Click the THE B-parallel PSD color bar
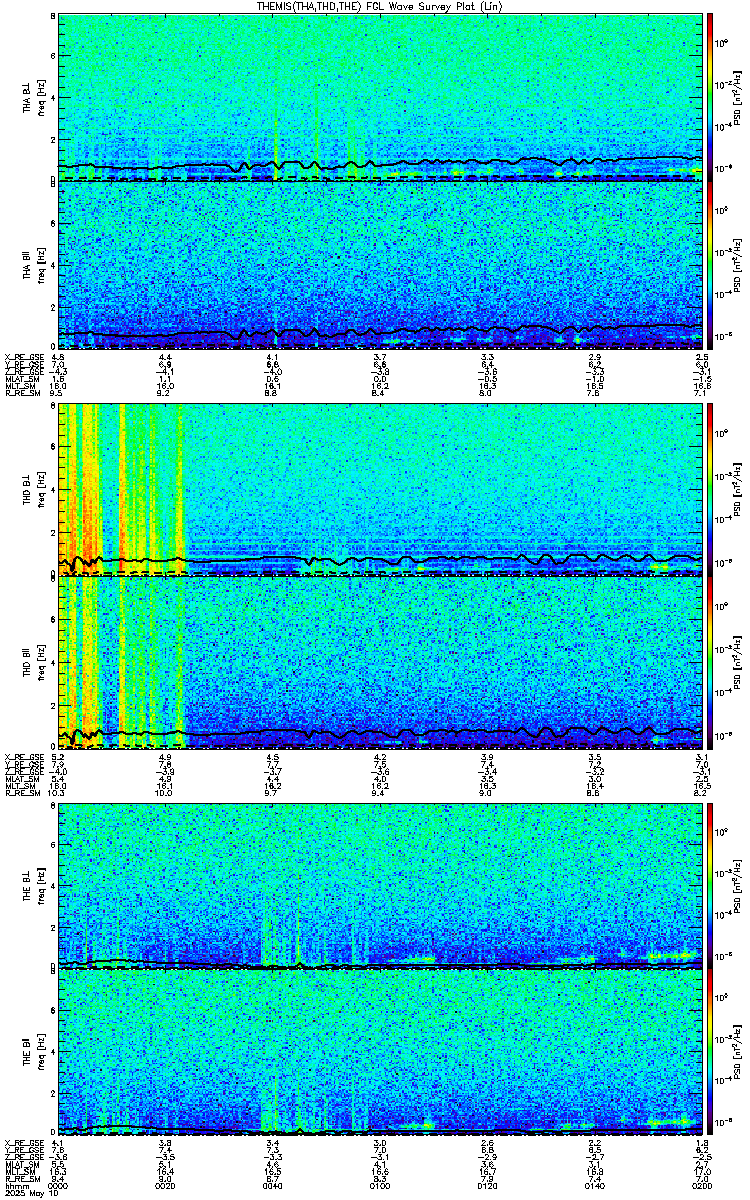Image resolution: width=750 pixels, height=1200 pixels. pyautogui.click(x=710, y=1053)
